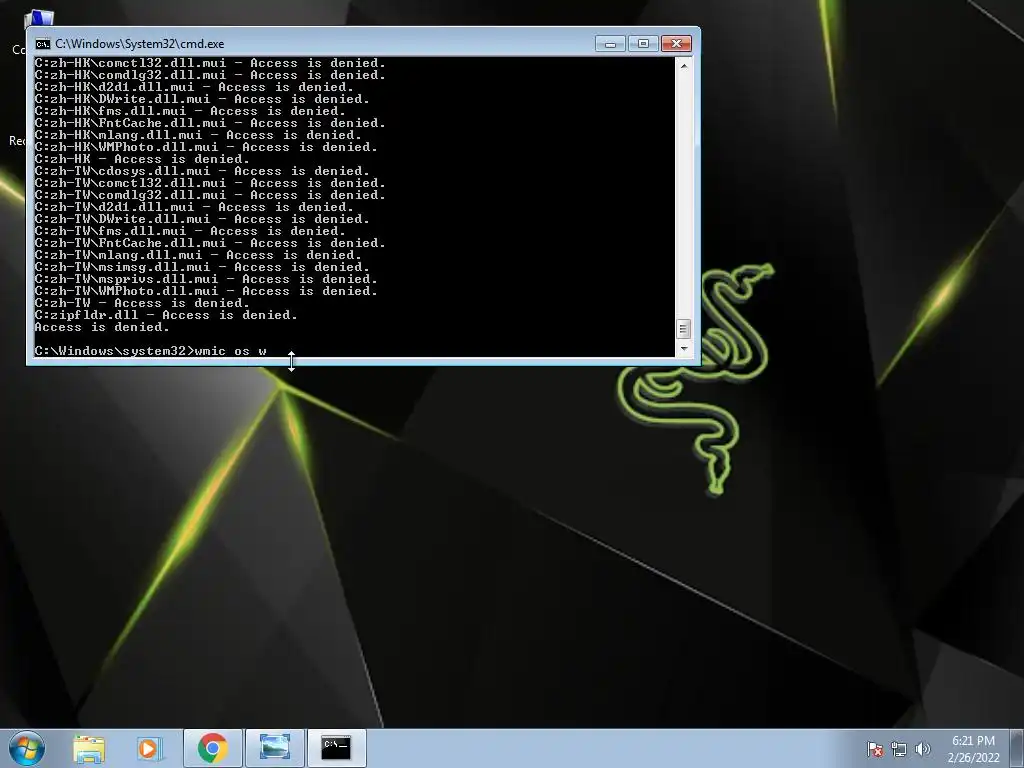Open the volume speaker tray icon
Viewport: 1024px width, 768px height.
click(x=922, y=749)
